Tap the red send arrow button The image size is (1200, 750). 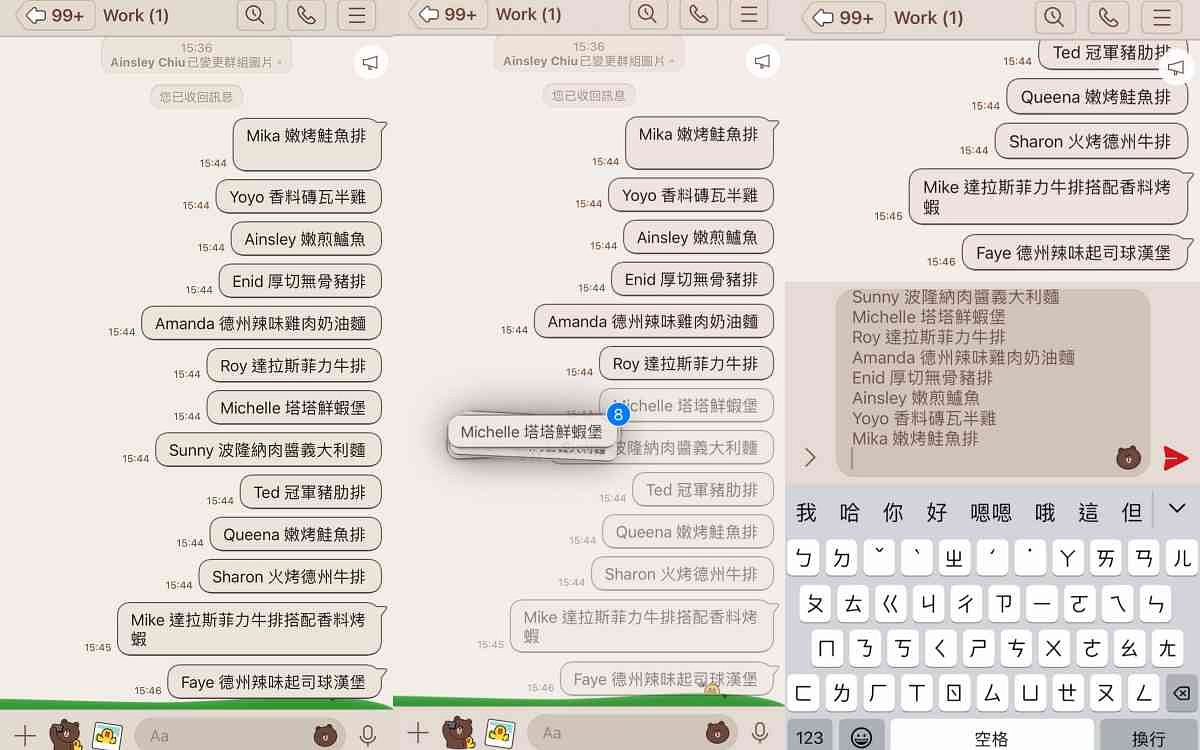click(x=1175, y=458)
